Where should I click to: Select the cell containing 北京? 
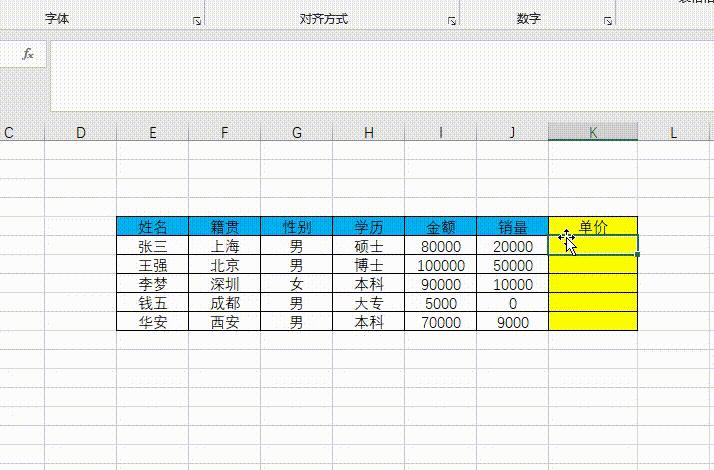(224, 265)
